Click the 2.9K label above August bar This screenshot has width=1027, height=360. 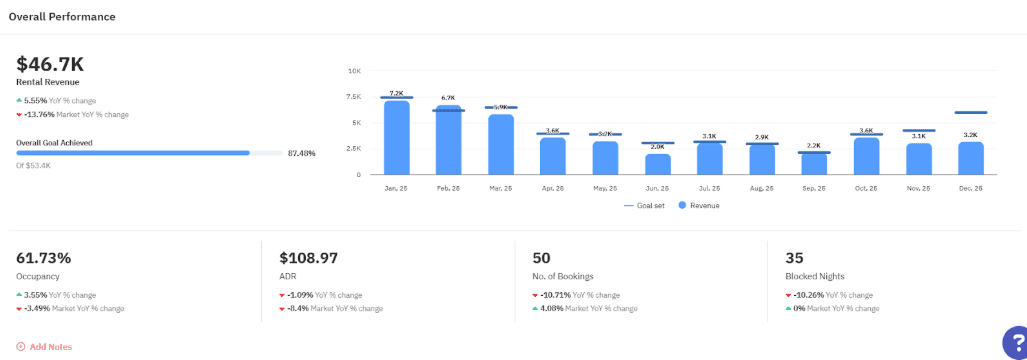[762, 137]
